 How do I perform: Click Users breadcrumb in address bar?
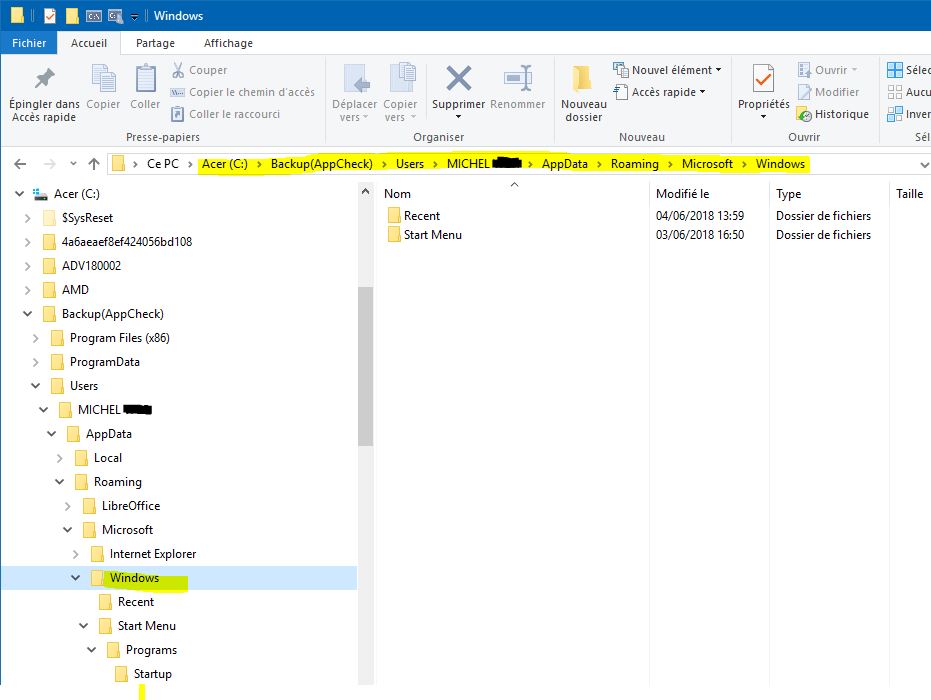[x=410, y=164]
